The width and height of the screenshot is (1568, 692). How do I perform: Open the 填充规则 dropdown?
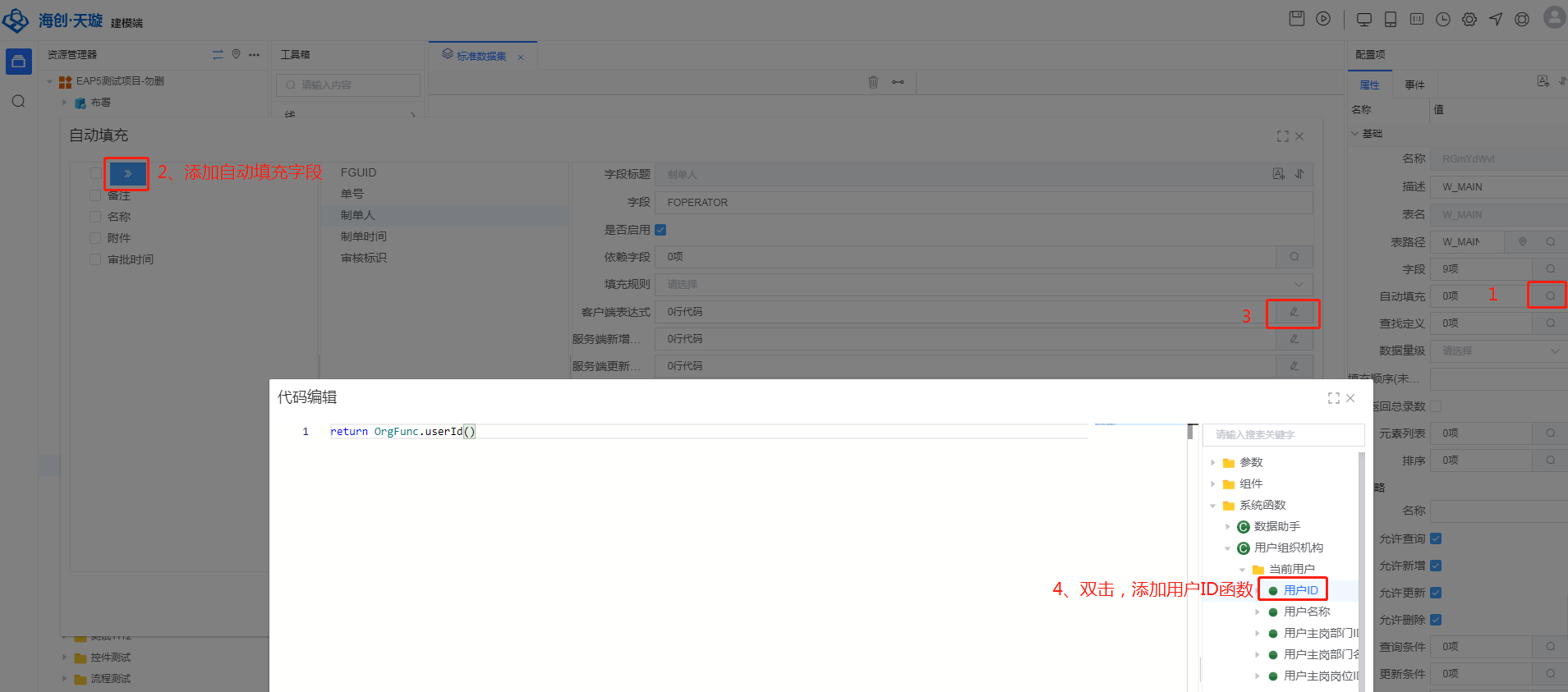(983, 285)
